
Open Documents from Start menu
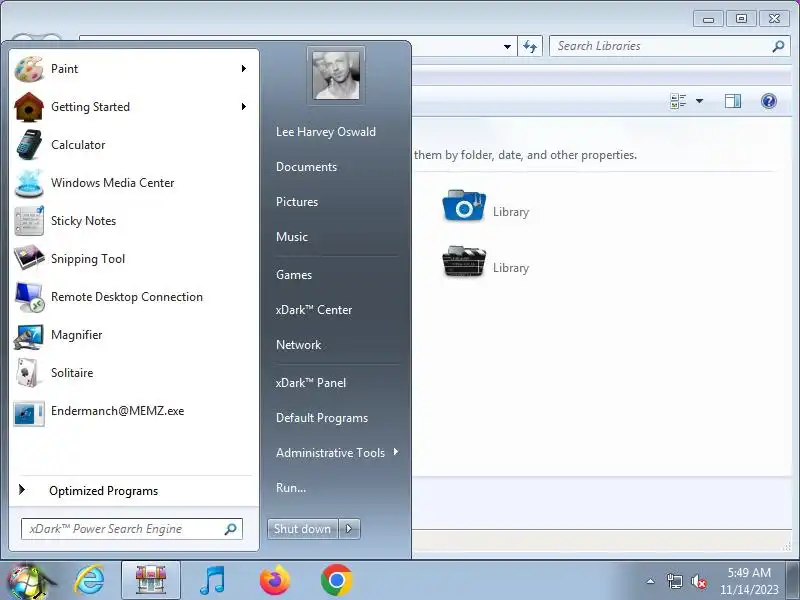coord(306,167)
